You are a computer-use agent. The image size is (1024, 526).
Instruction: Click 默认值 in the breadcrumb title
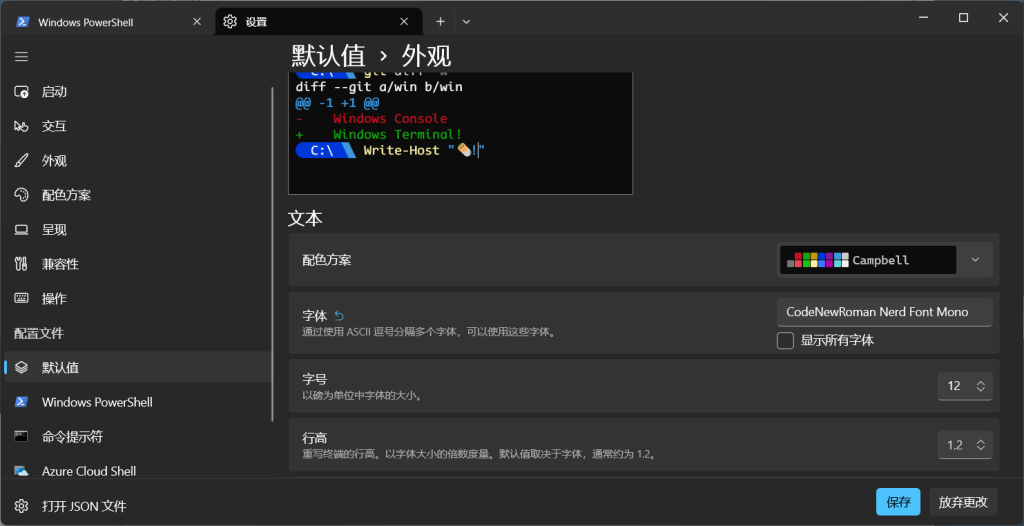(328, 57)
